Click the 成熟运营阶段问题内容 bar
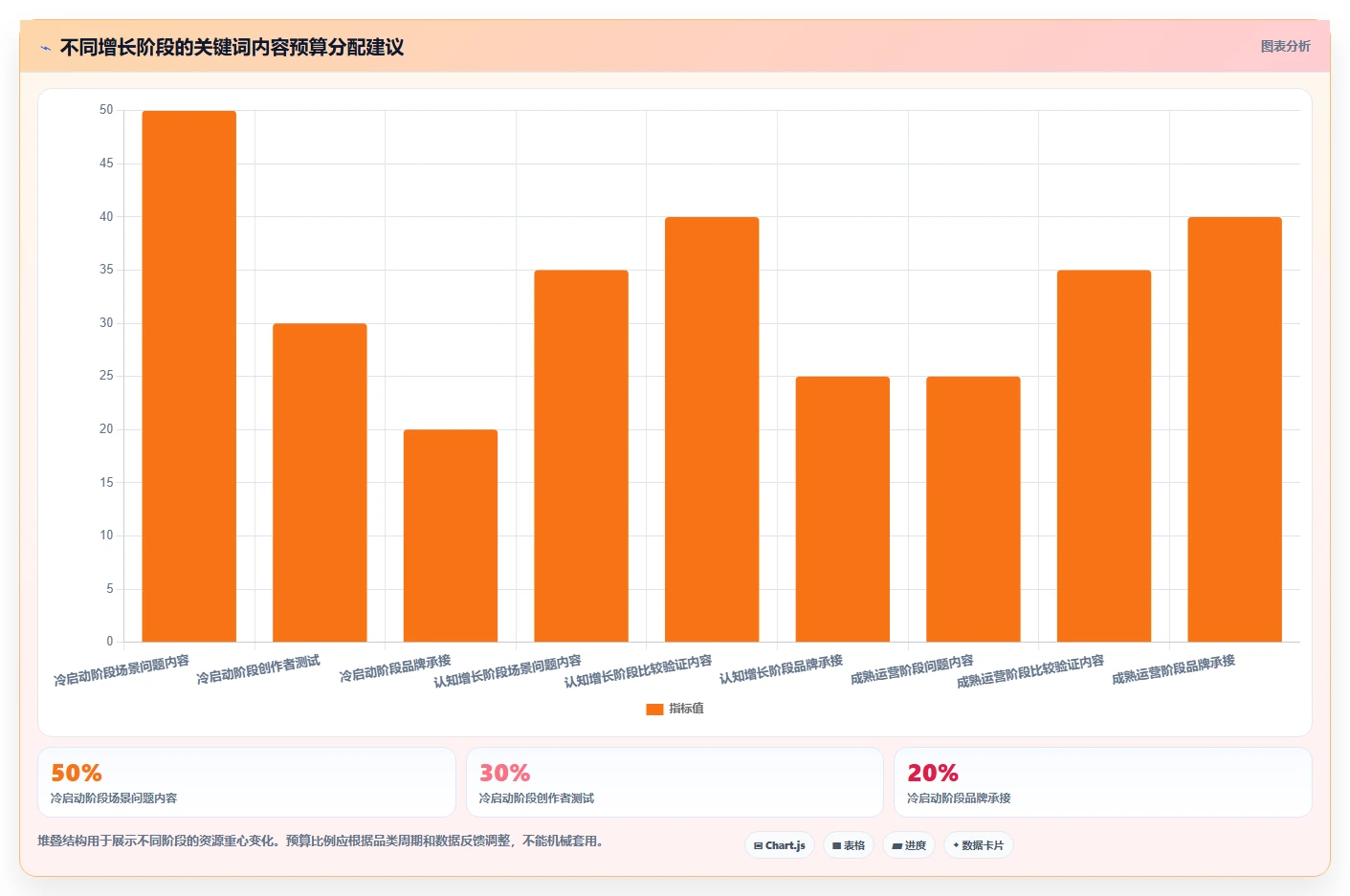The image size is (1350, 896). 973,509
